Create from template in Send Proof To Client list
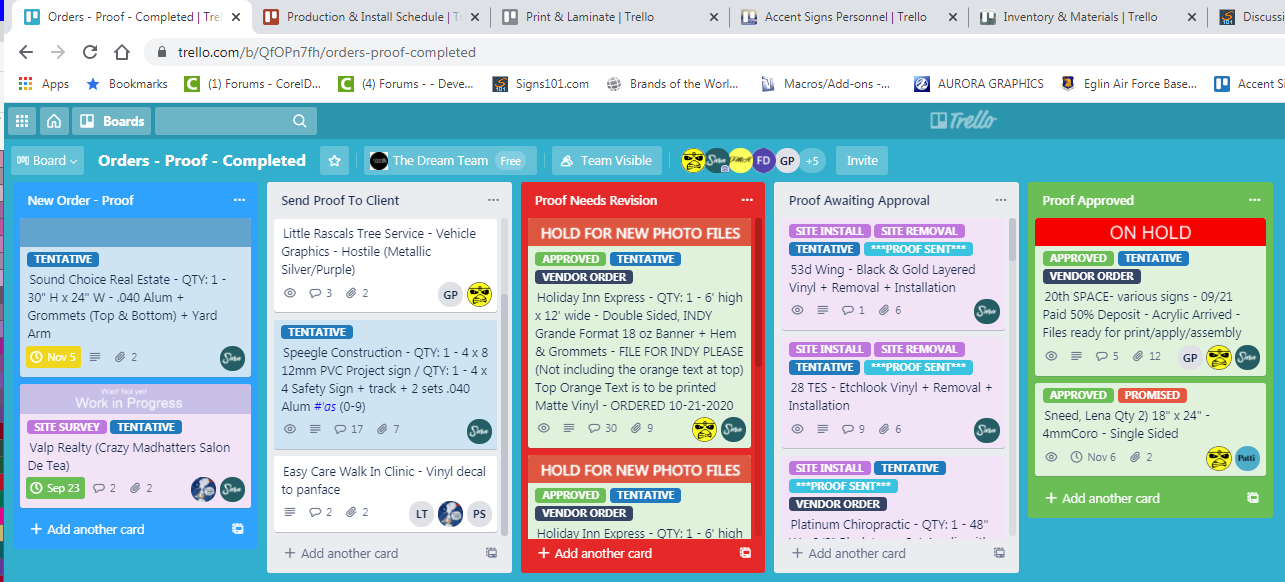This screenshot has height=582, width=1285. coord(492,553)
